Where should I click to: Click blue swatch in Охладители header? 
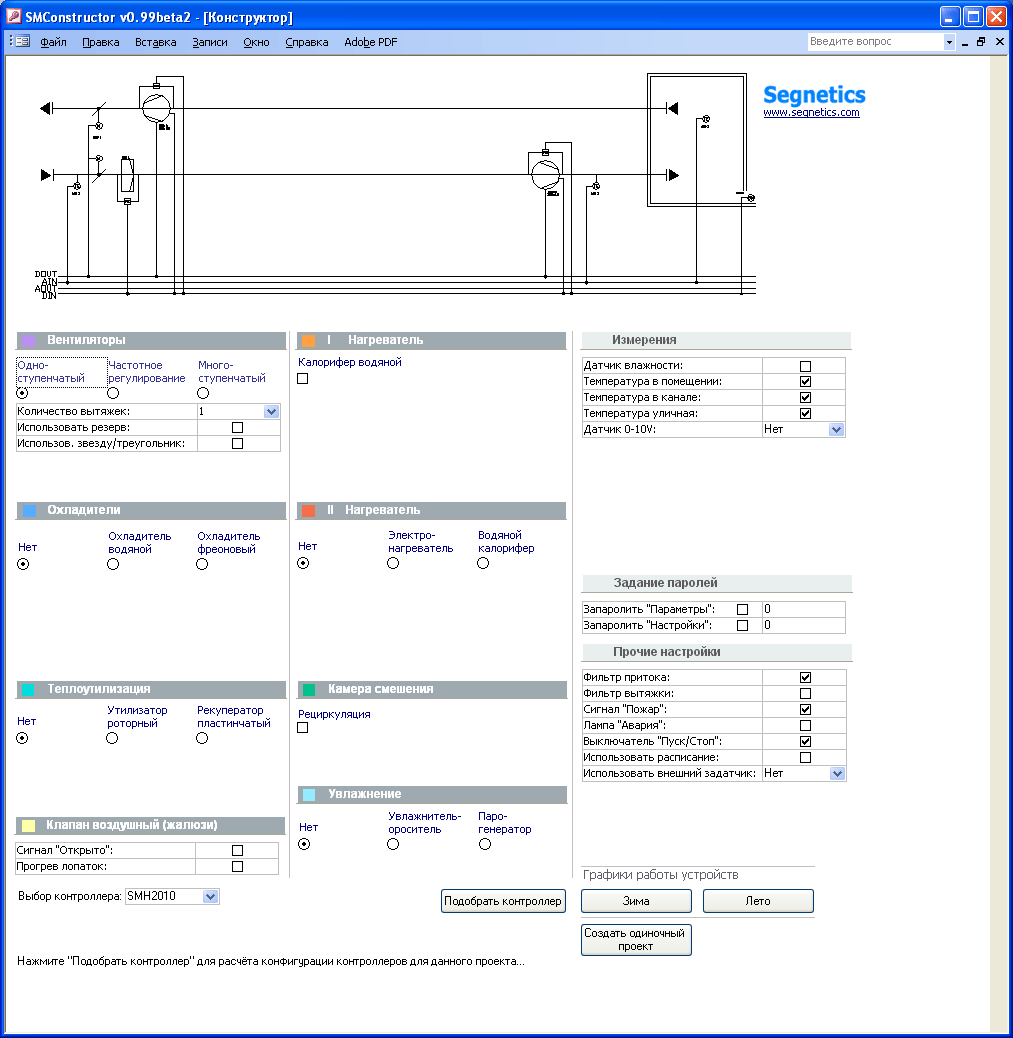point(29,511)
